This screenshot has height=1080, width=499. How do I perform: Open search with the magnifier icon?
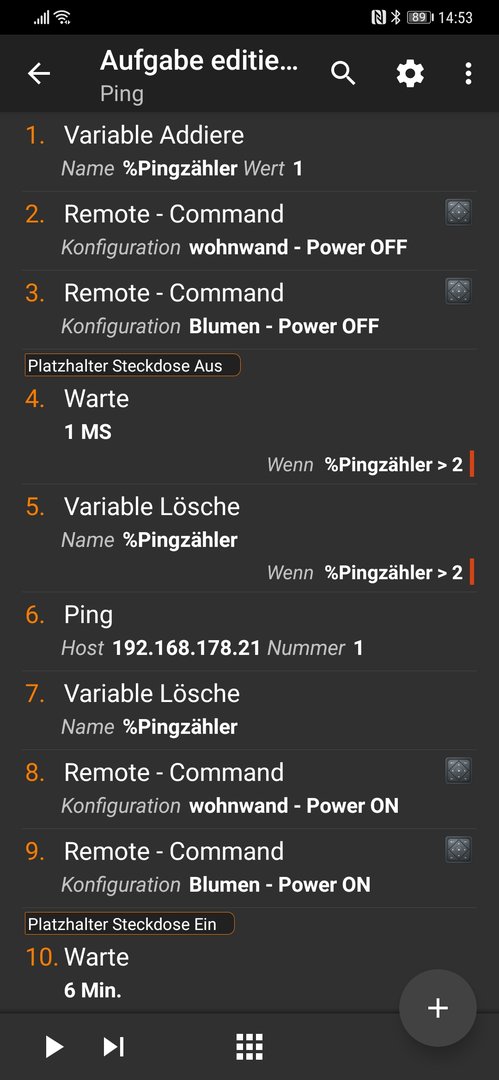343,73
